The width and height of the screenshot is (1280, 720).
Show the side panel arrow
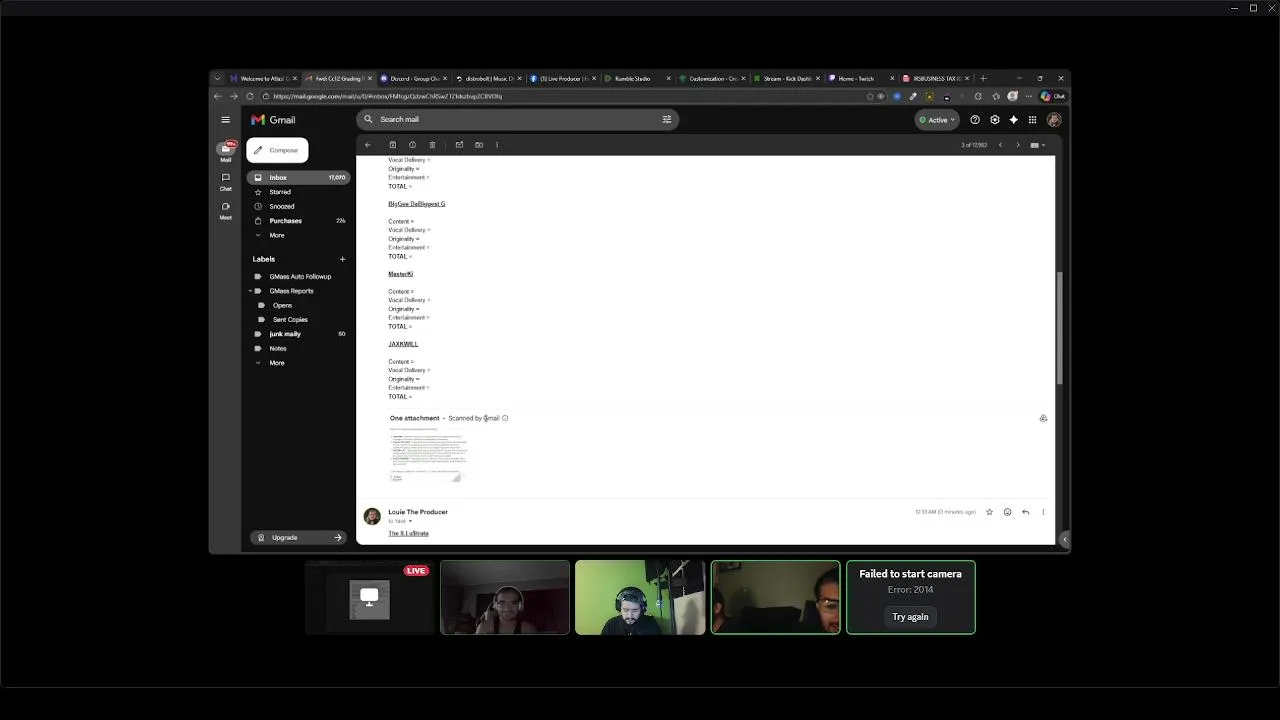click(1064, 539)
